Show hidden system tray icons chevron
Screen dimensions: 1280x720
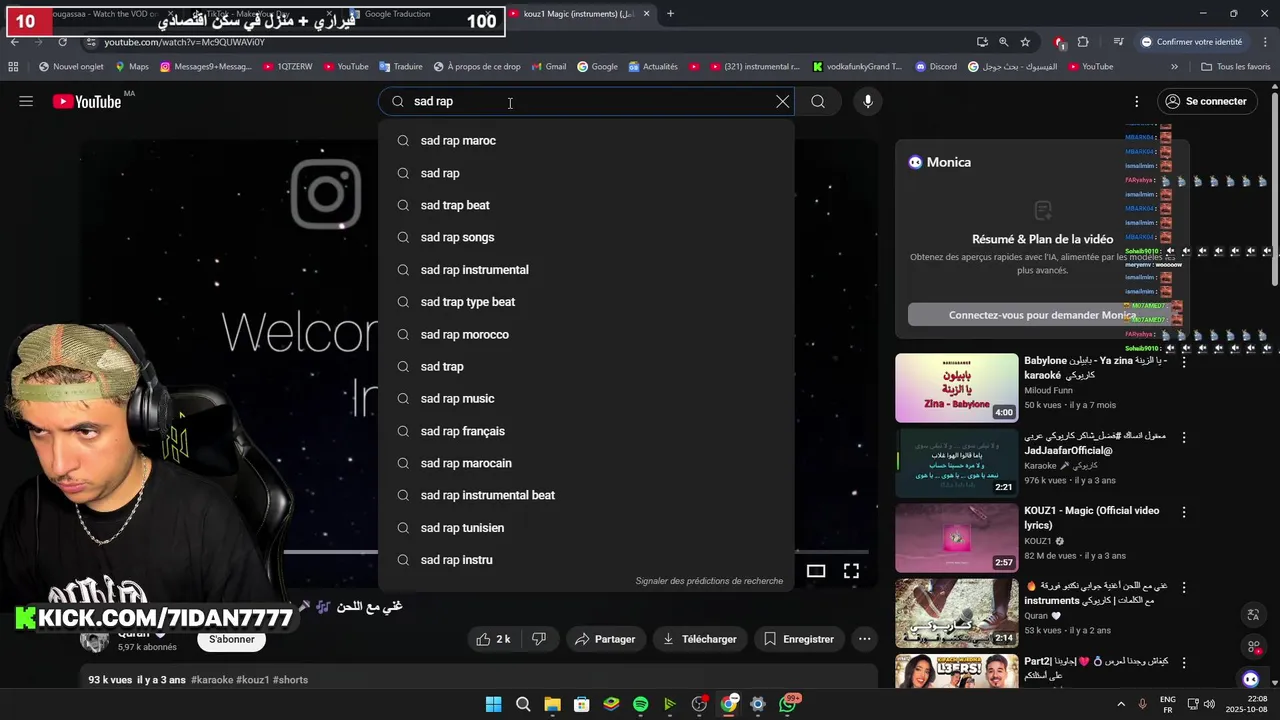pos(1121,705)
